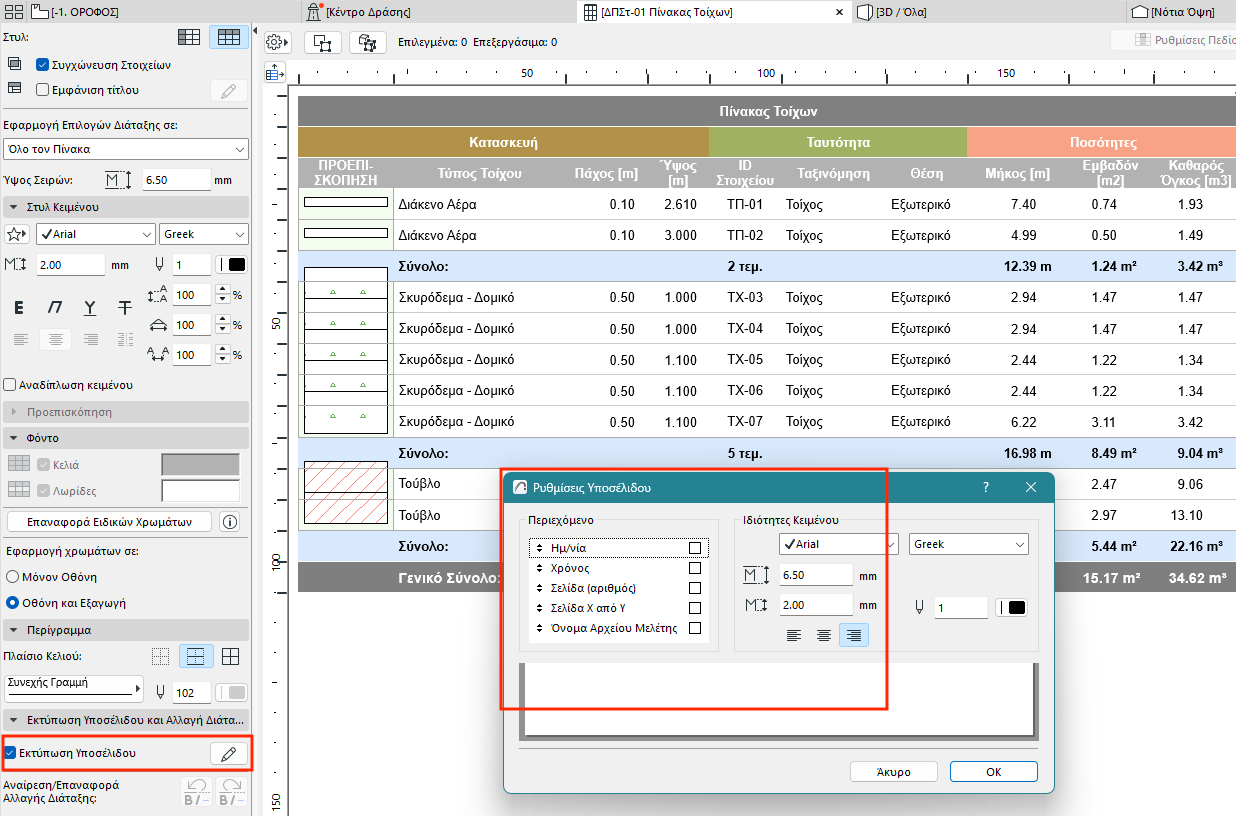Select center text alignment in footer dialog
The height and width of the screenshot is (816, 1236).
823,635
